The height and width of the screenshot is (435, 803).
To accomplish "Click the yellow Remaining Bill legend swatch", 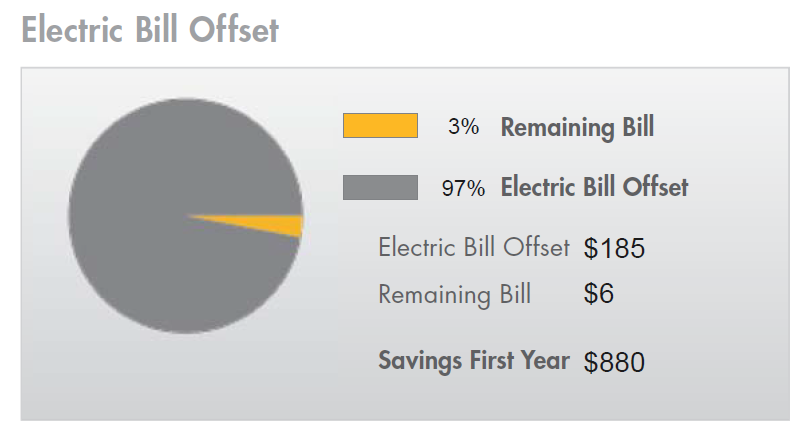I will click(x=380, y=126).
